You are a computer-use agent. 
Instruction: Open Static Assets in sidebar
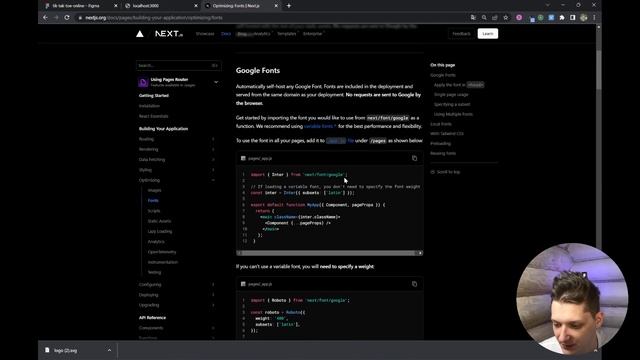(x=159, y=221)
